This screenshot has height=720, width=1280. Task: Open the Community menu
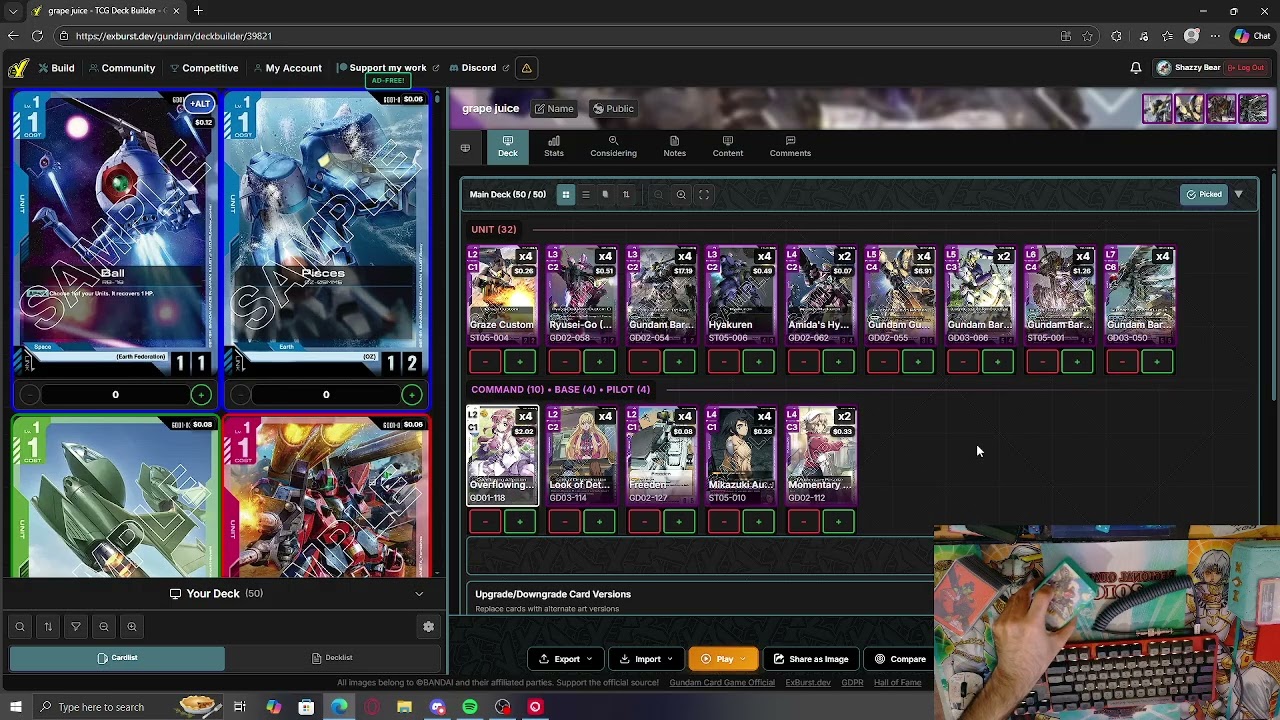122,68
